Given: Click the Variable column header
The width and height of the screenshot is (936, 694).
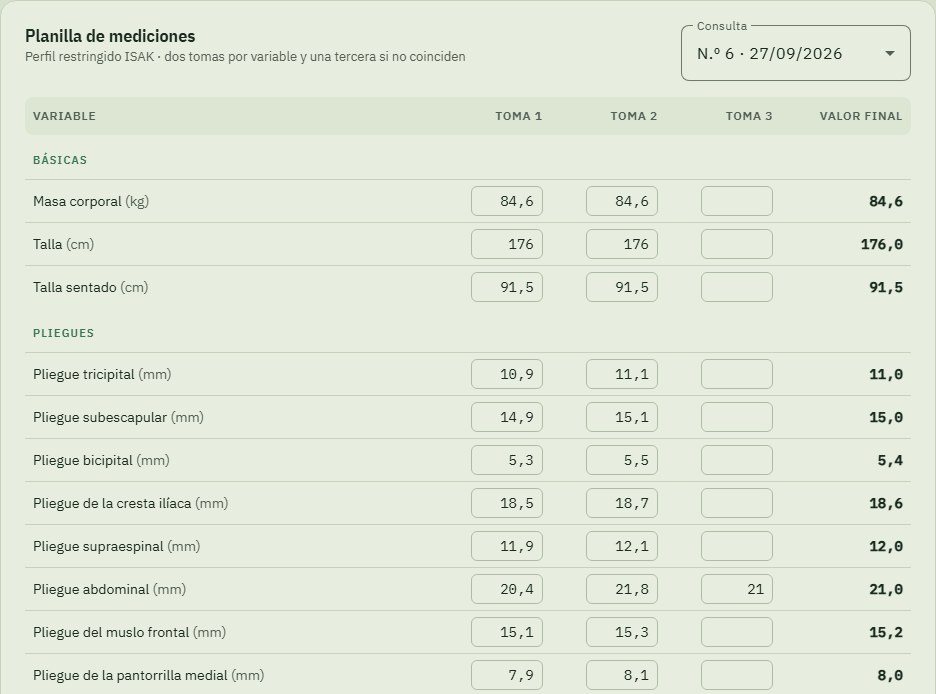Looking at the screenshot, I should tap(64, 116).
